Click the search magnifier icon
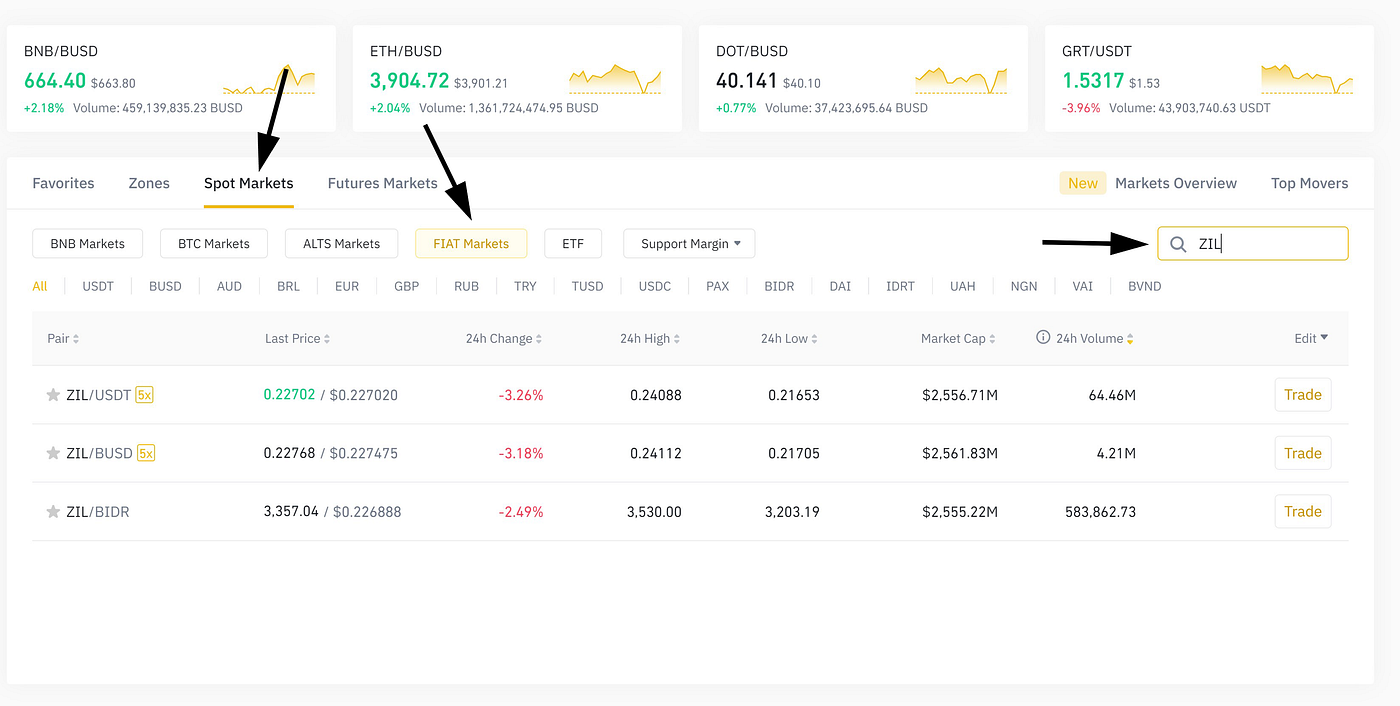The image size is (1400, 706). [1178, 244]
